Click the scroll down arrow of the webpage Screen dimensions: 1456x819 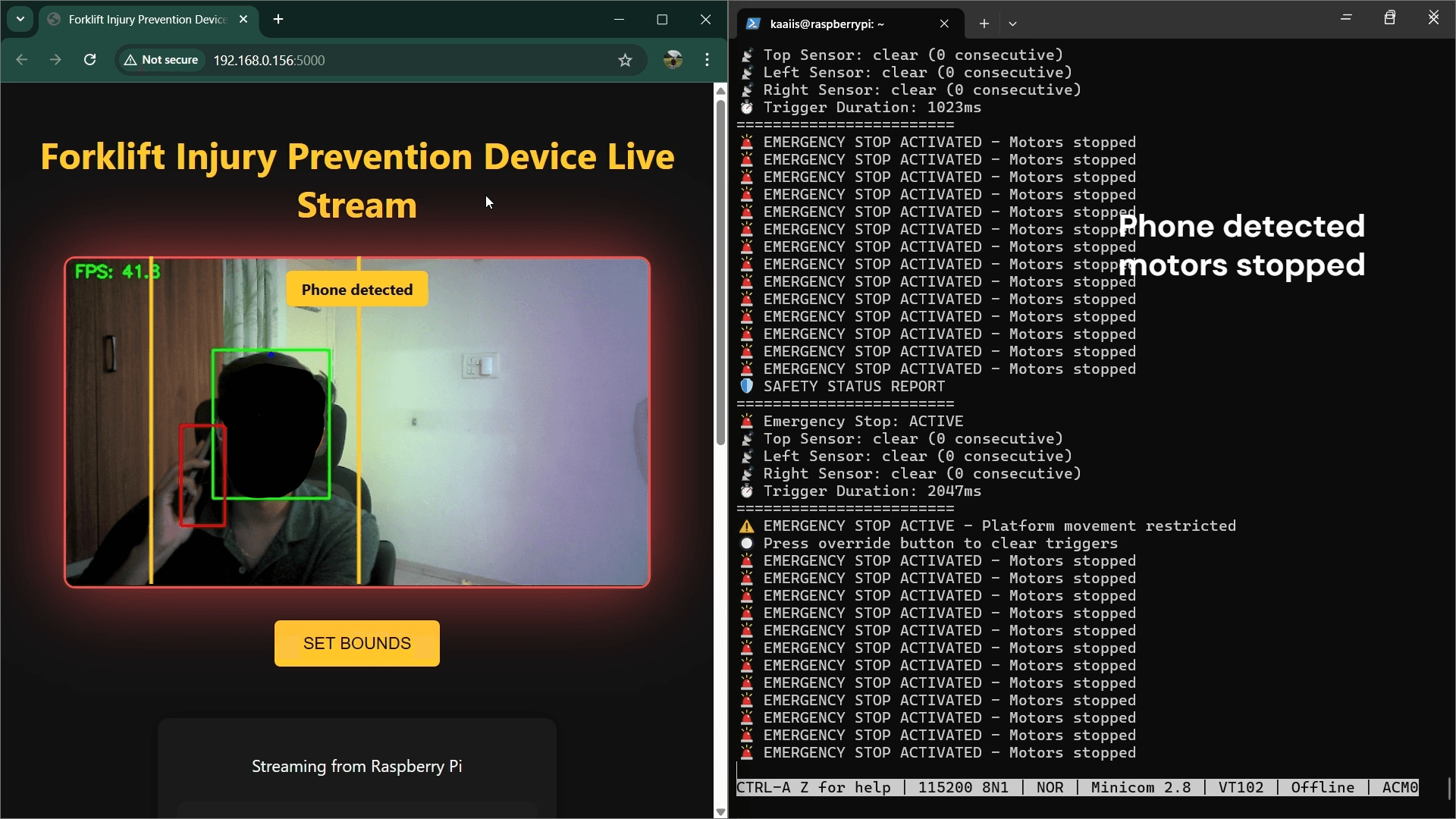(720, 811)
